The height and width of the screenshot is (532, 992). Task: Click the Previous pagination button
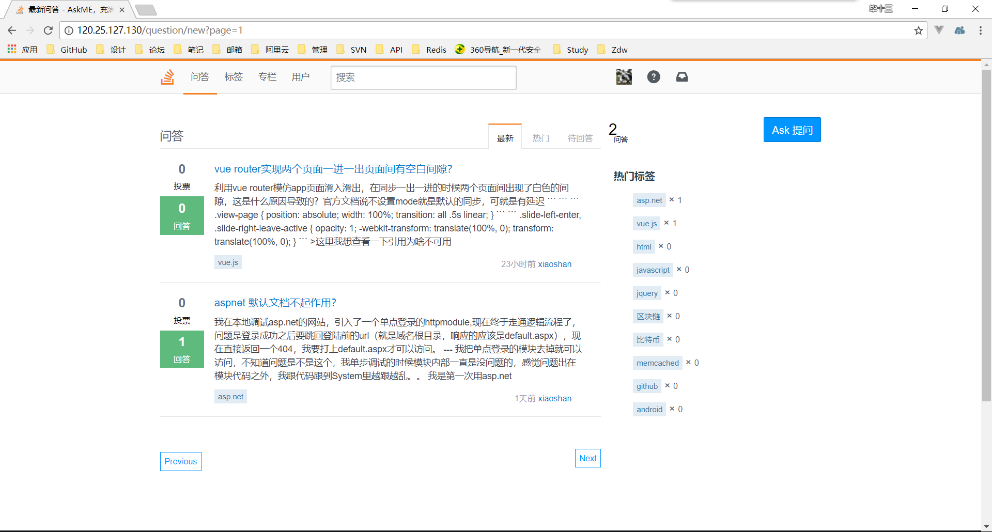(181, 462)
